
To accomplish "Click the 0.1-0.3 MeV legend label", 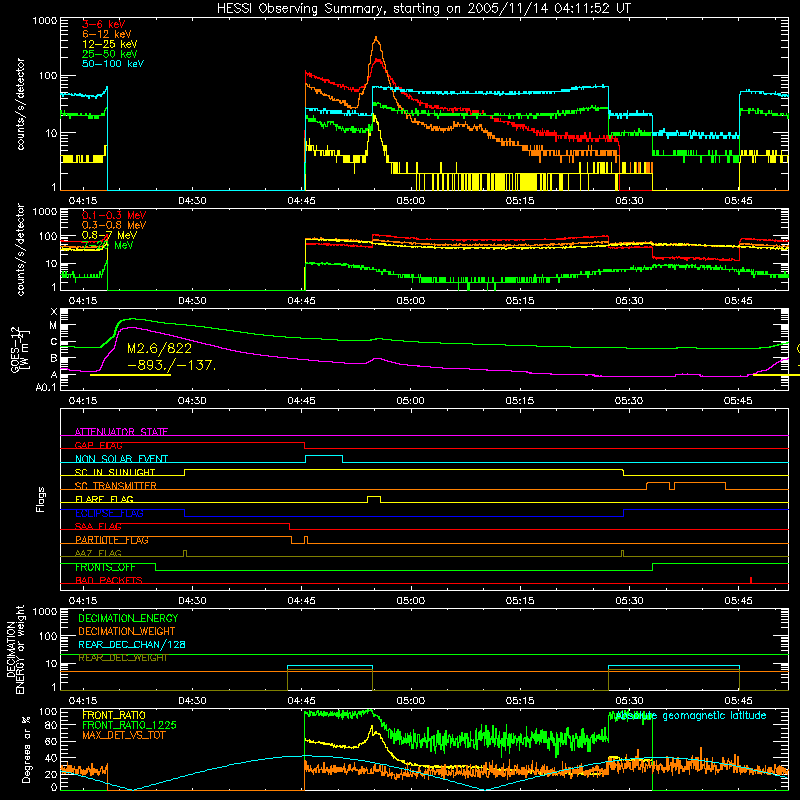I will click(x=114, y=215).
